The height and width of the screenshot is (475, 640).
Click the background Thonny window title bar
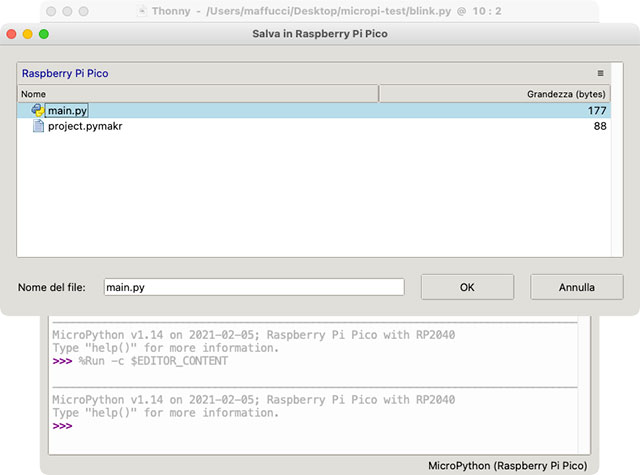click(320, 11)
